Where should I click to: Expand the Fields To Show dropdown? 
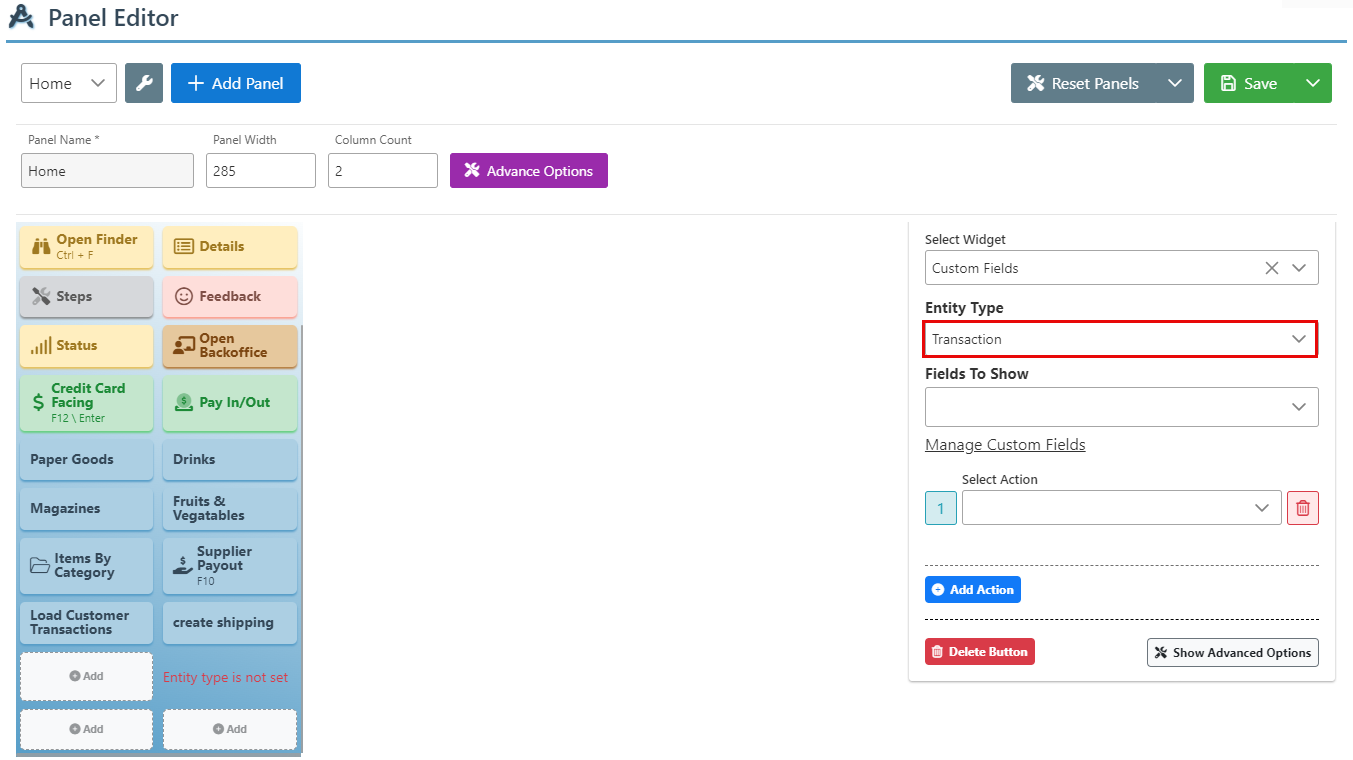[1120, 407]
